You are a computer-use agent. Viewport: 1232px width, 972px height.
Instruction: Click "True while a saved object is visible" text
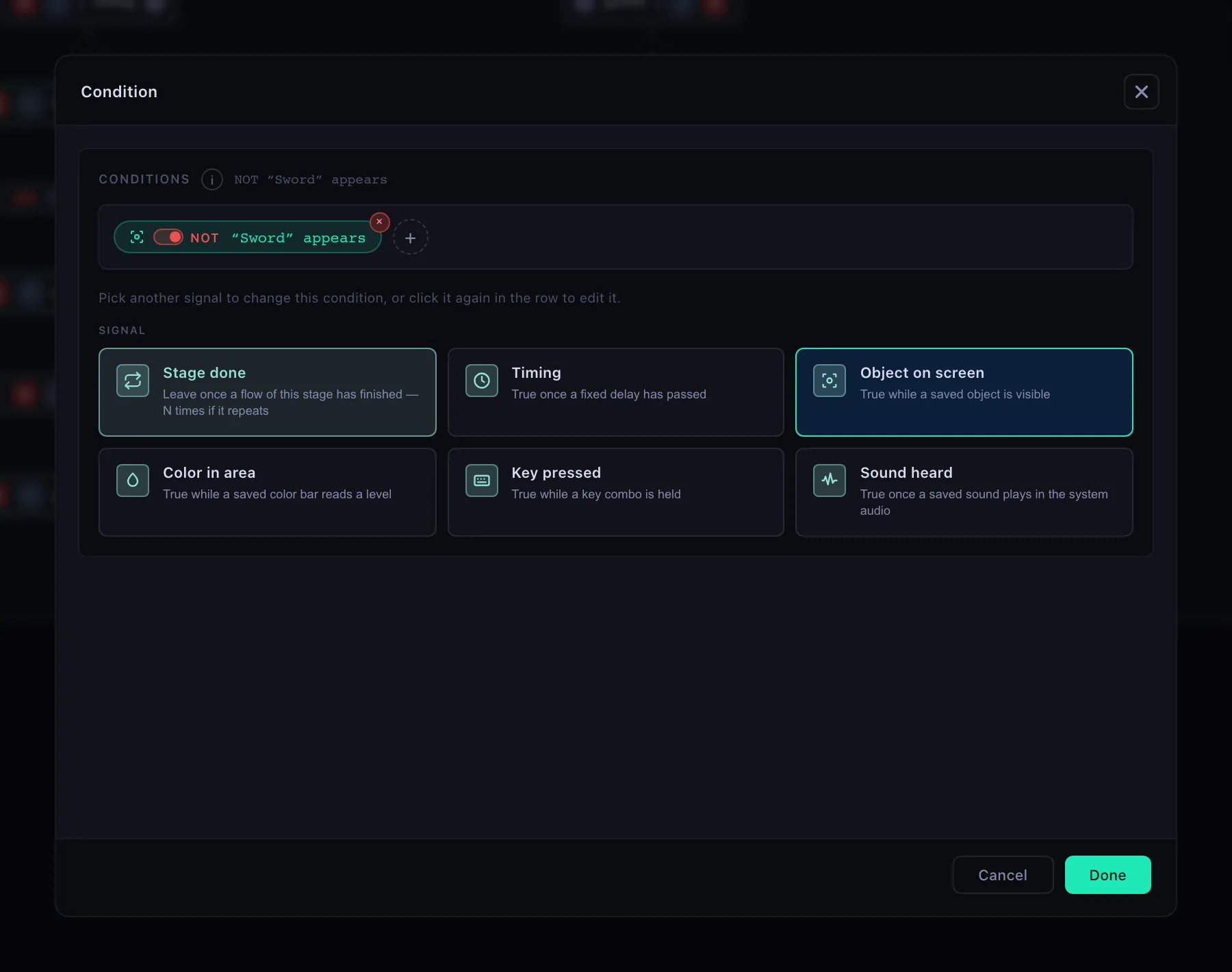[x=955, y=394]
